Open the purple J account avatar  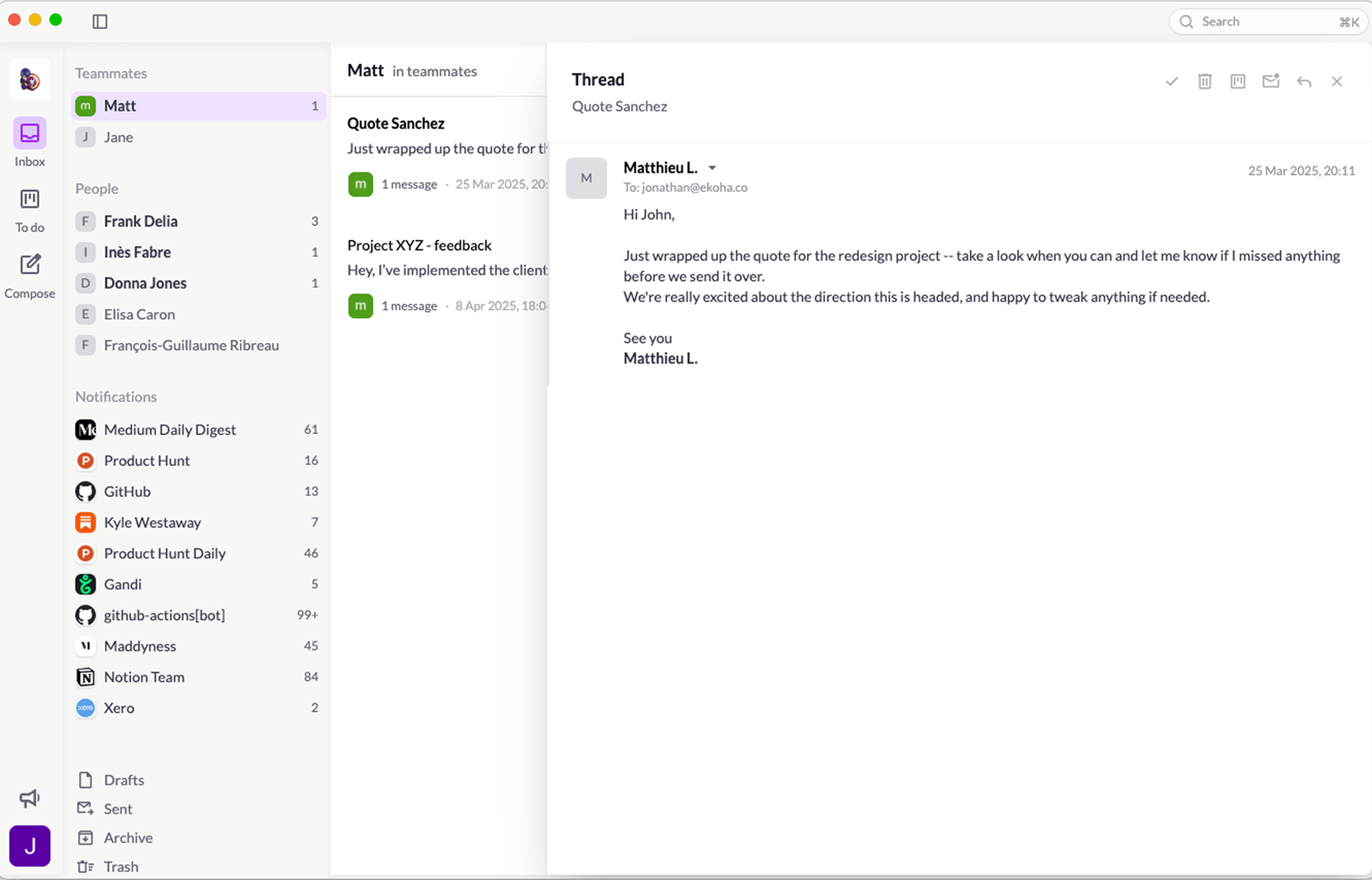pos(30,845)
